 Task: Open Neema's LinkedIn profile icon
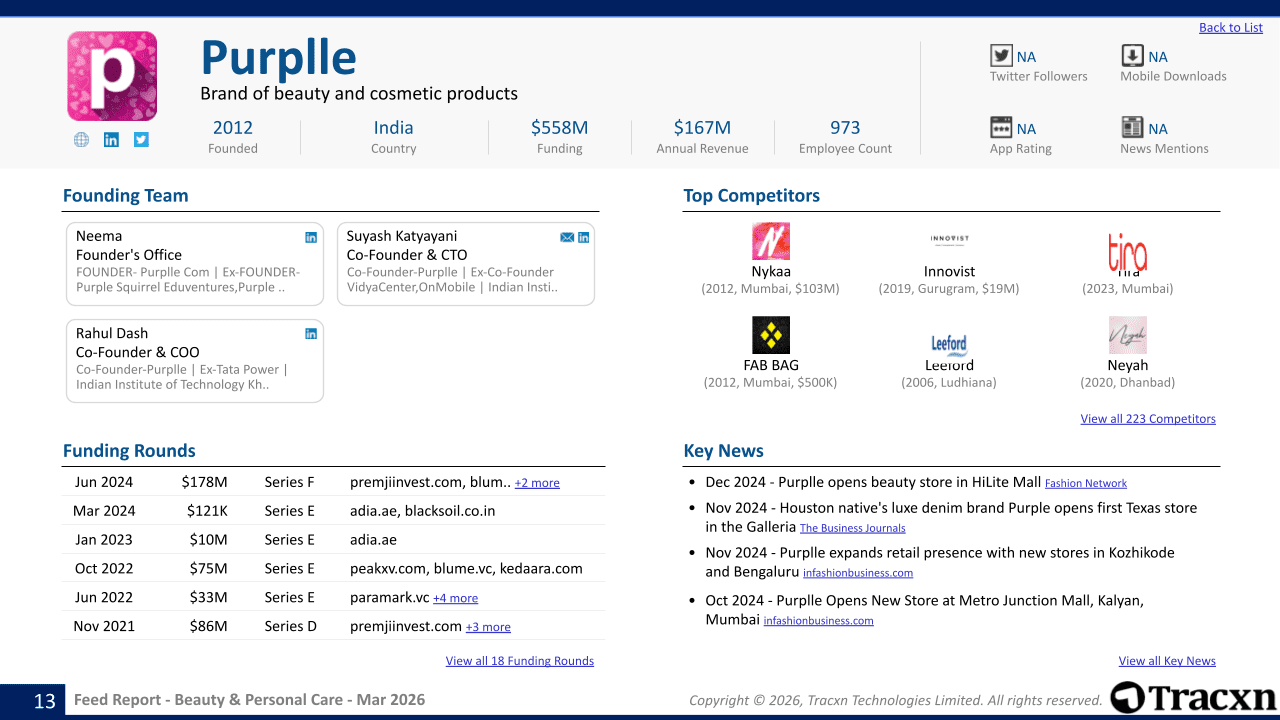click(x=311, y=237)
